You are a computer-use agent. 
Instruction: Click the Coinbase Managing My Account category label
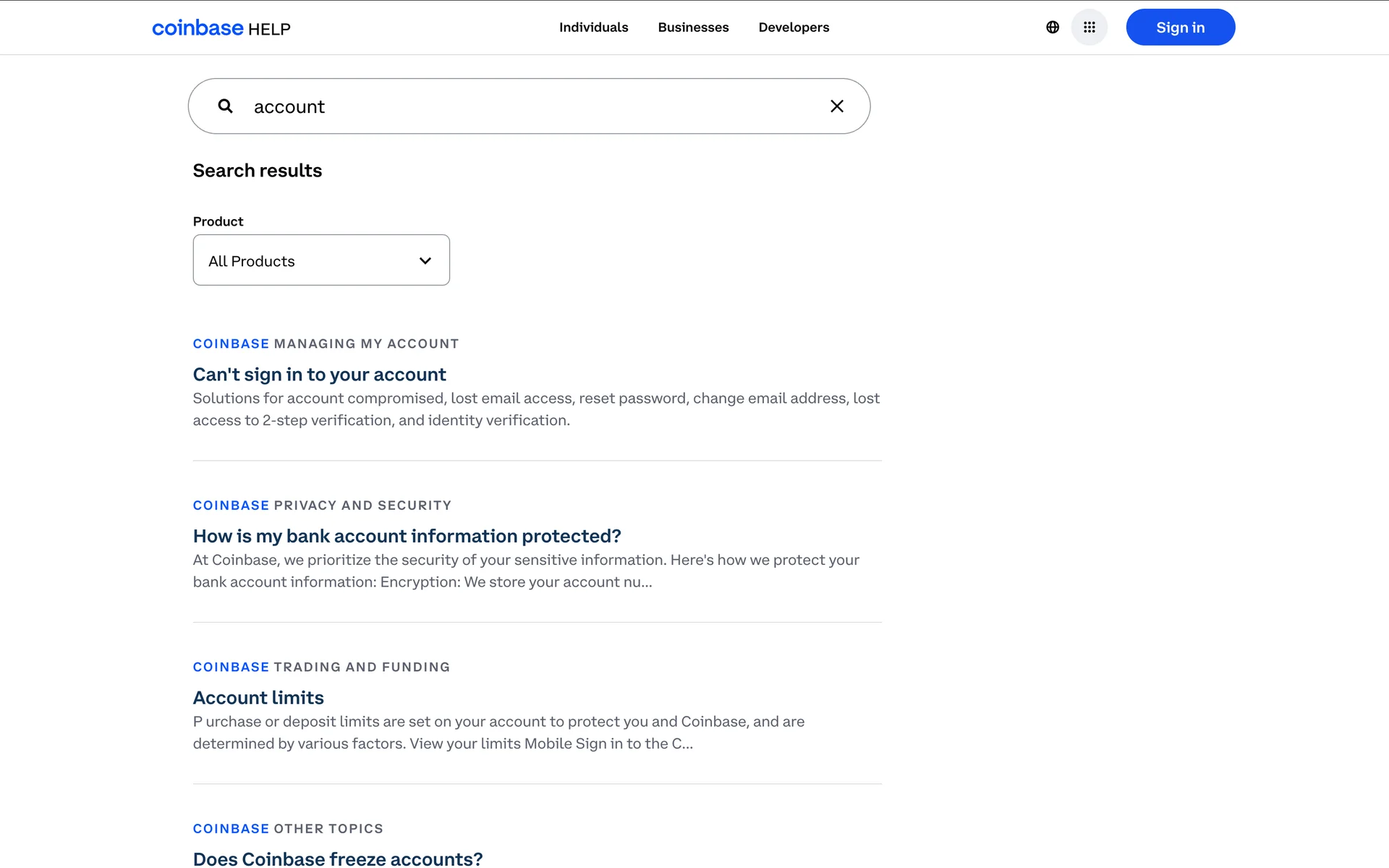click(326, 344)
